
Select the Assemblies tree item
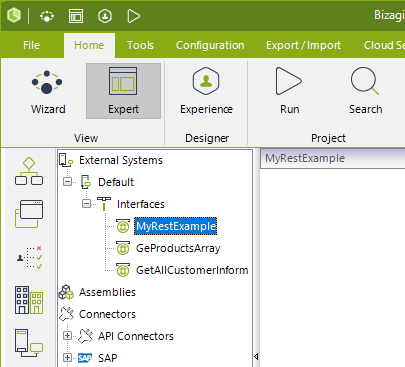pyautogui.click(x=107, y=292)
